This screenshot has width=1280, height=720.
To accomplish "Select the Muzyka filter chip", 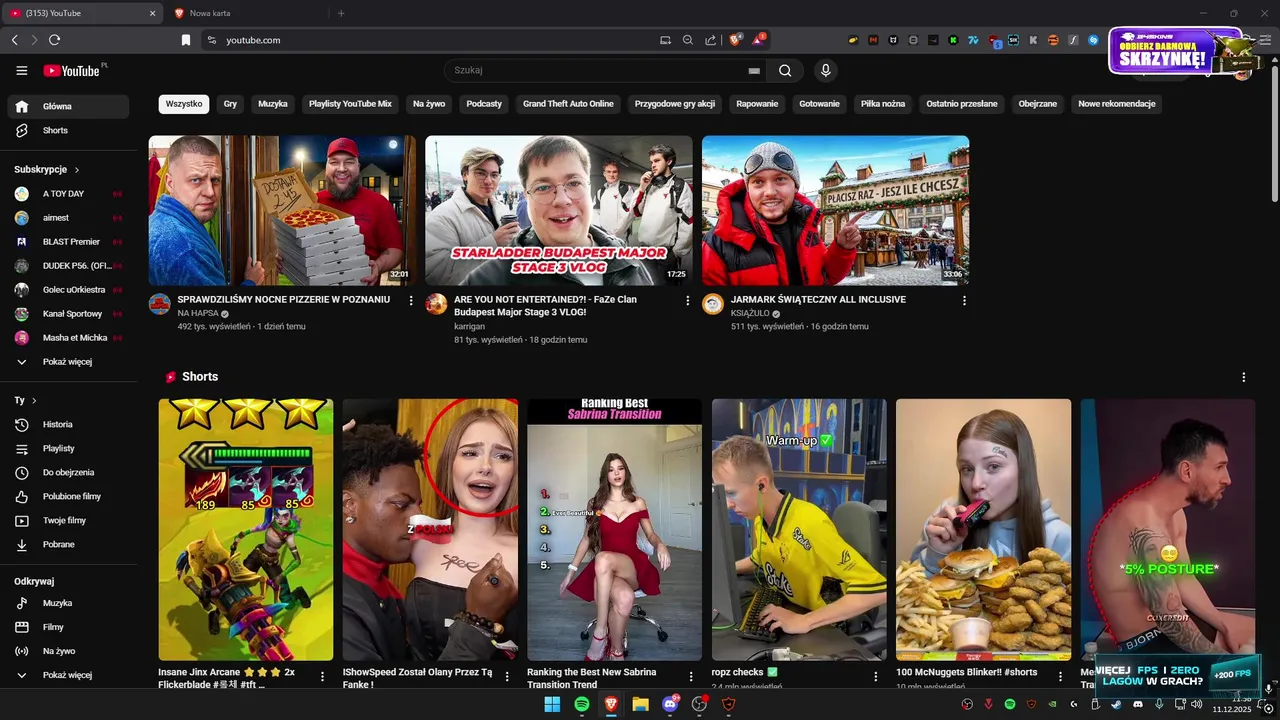I will click(x=273, y=104).
